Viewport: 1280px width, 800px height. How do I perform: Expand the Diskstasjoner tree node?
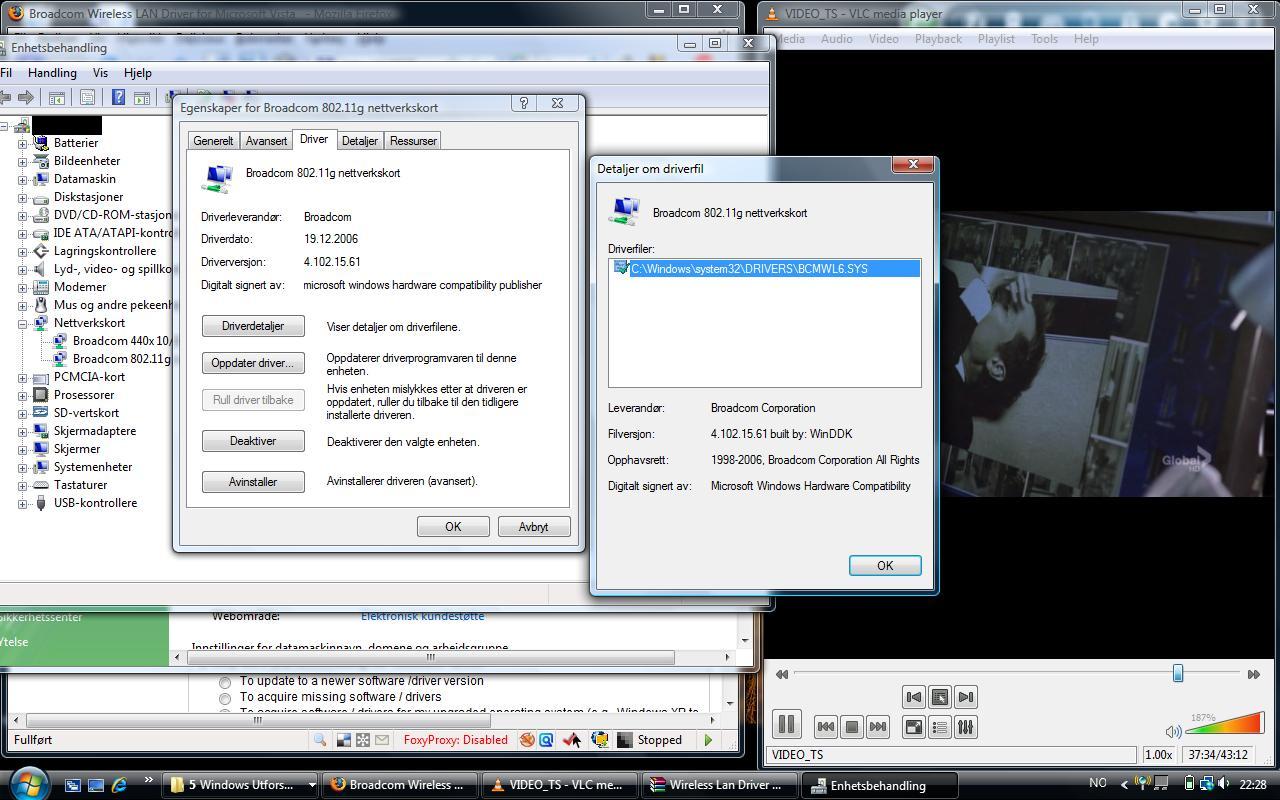22,197
